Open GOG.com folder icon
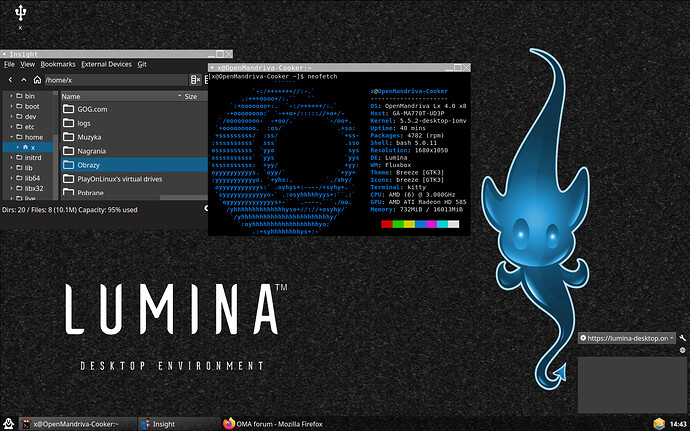 coord(68,109)
